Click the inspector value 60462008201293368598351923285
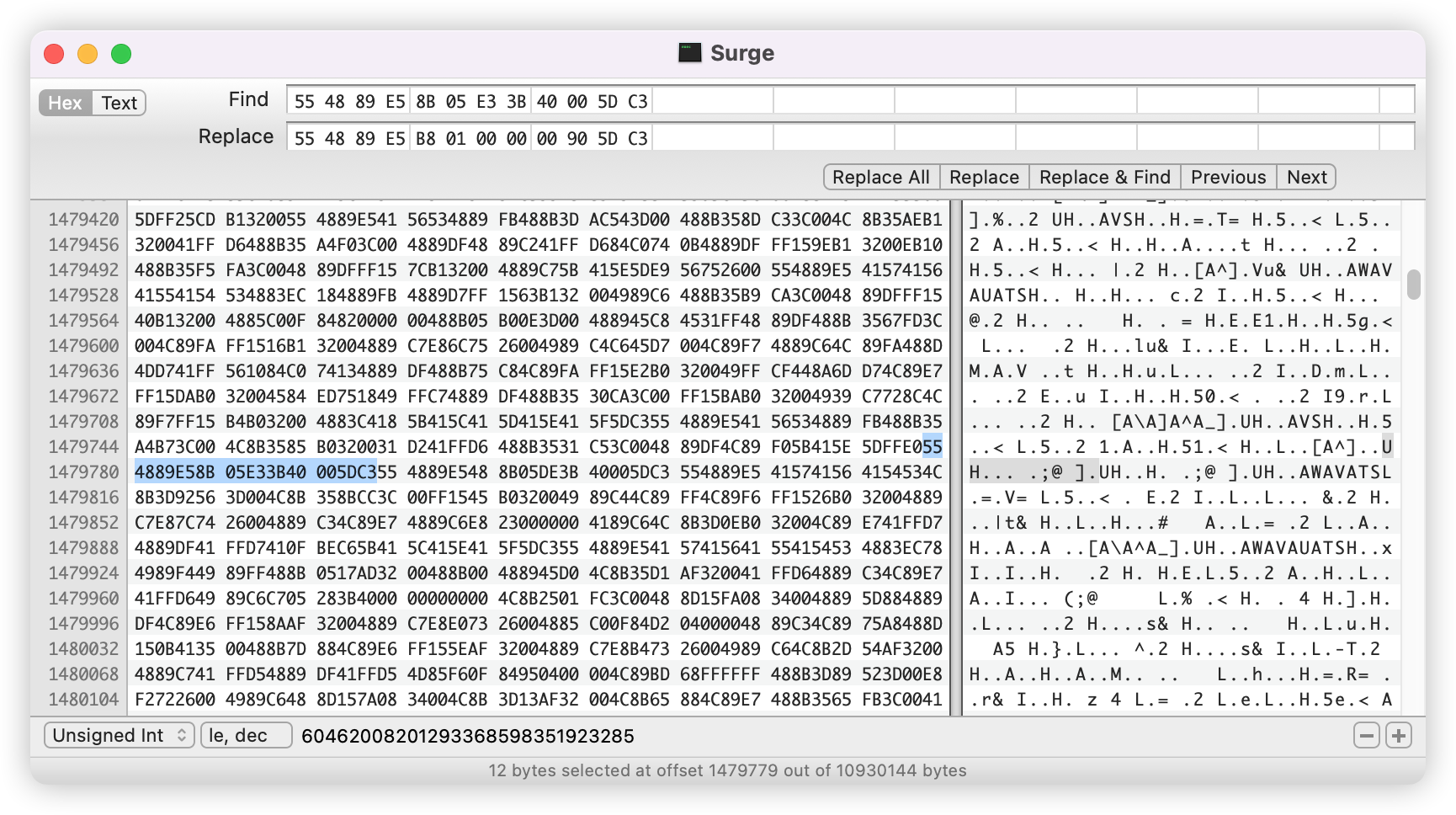The image size is (1456, 815). point(467,736)
